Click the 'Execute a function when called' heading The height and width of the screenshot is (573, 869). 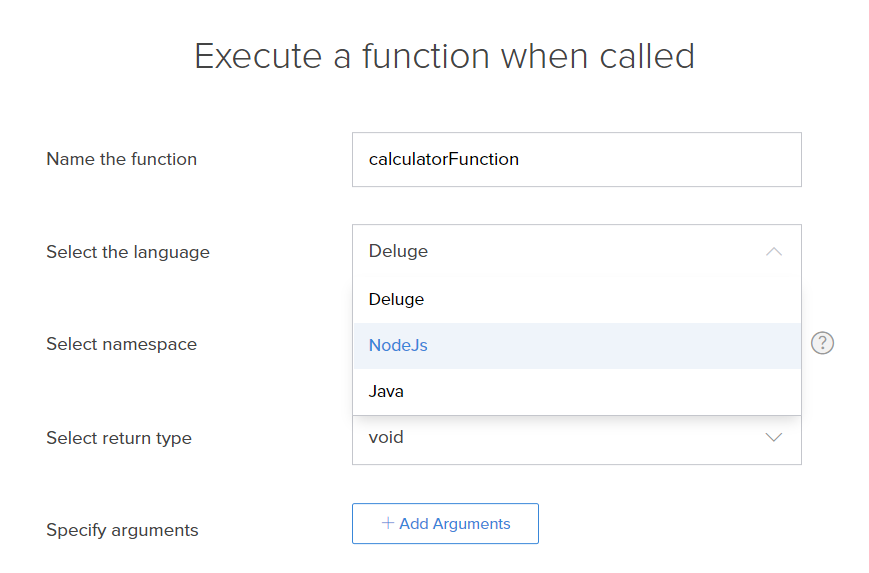pos(444,56)
